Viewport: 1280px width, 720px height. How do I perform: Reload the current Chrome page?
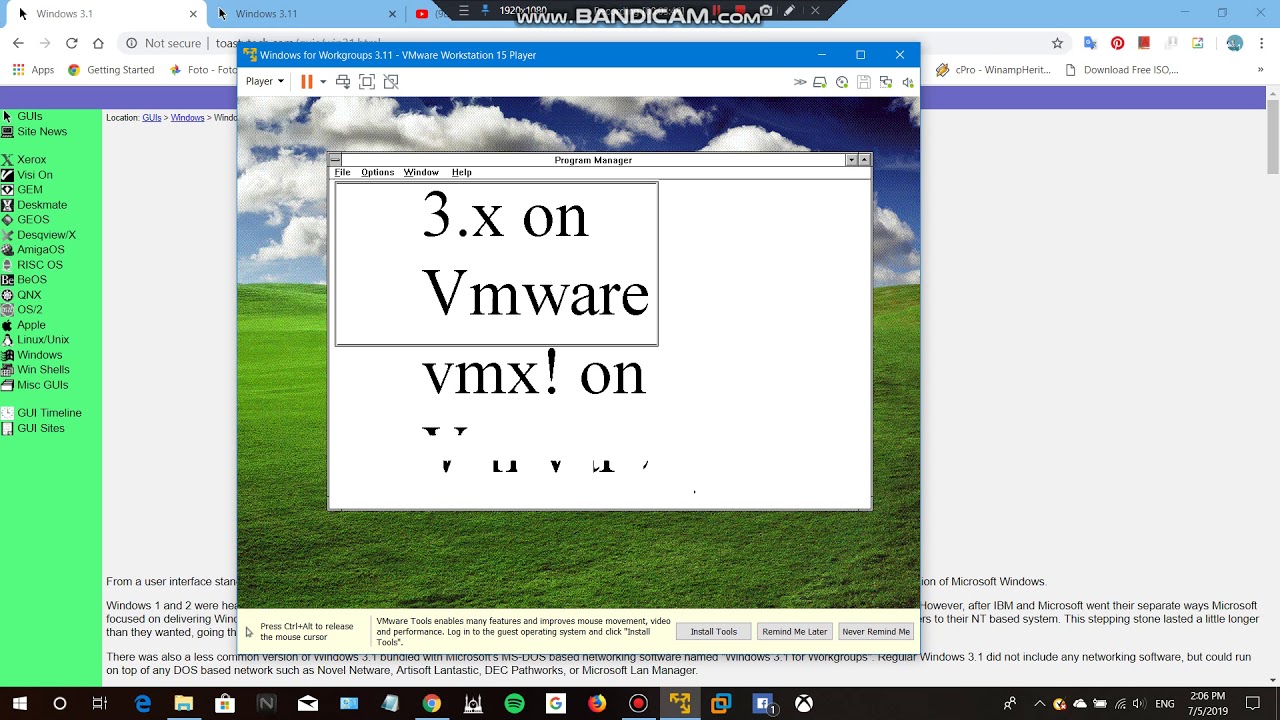[x=71, y=43]
